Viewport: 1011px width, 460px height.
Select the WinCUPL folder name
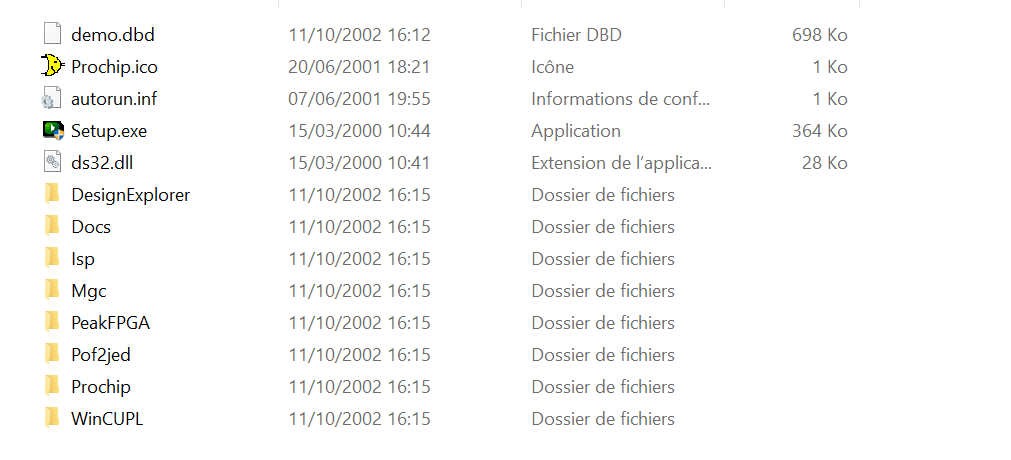(x=107, y=419)
